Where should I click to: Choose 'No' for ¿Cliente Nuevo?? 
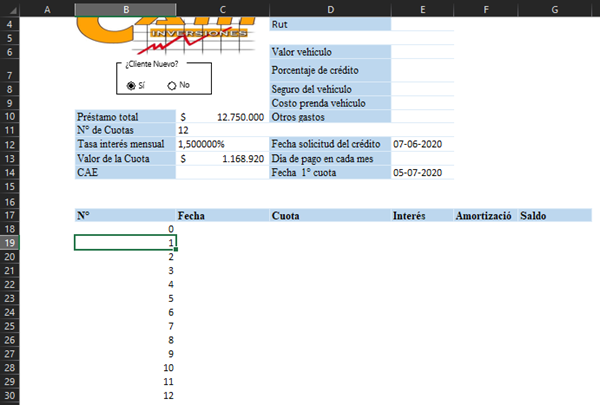tap(172, 85)
